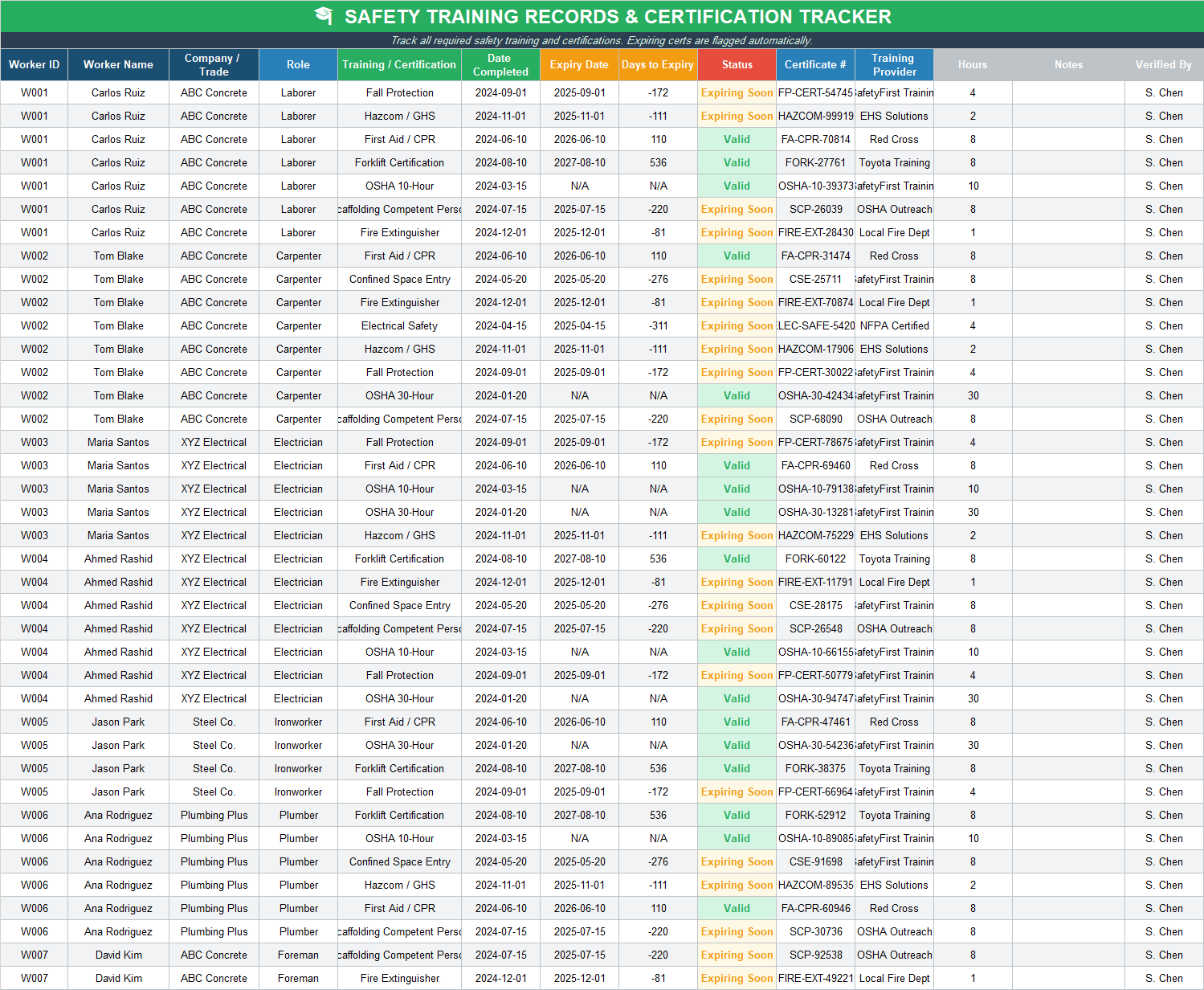Click S. Chen in David Kim's Verified By cell
The image size is (1204, 990).
pos(1163,955)
